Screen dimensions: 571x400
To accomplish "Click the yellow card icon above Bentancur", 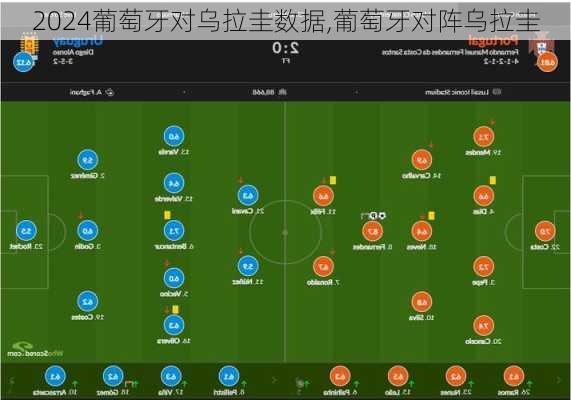I will 168,215.
